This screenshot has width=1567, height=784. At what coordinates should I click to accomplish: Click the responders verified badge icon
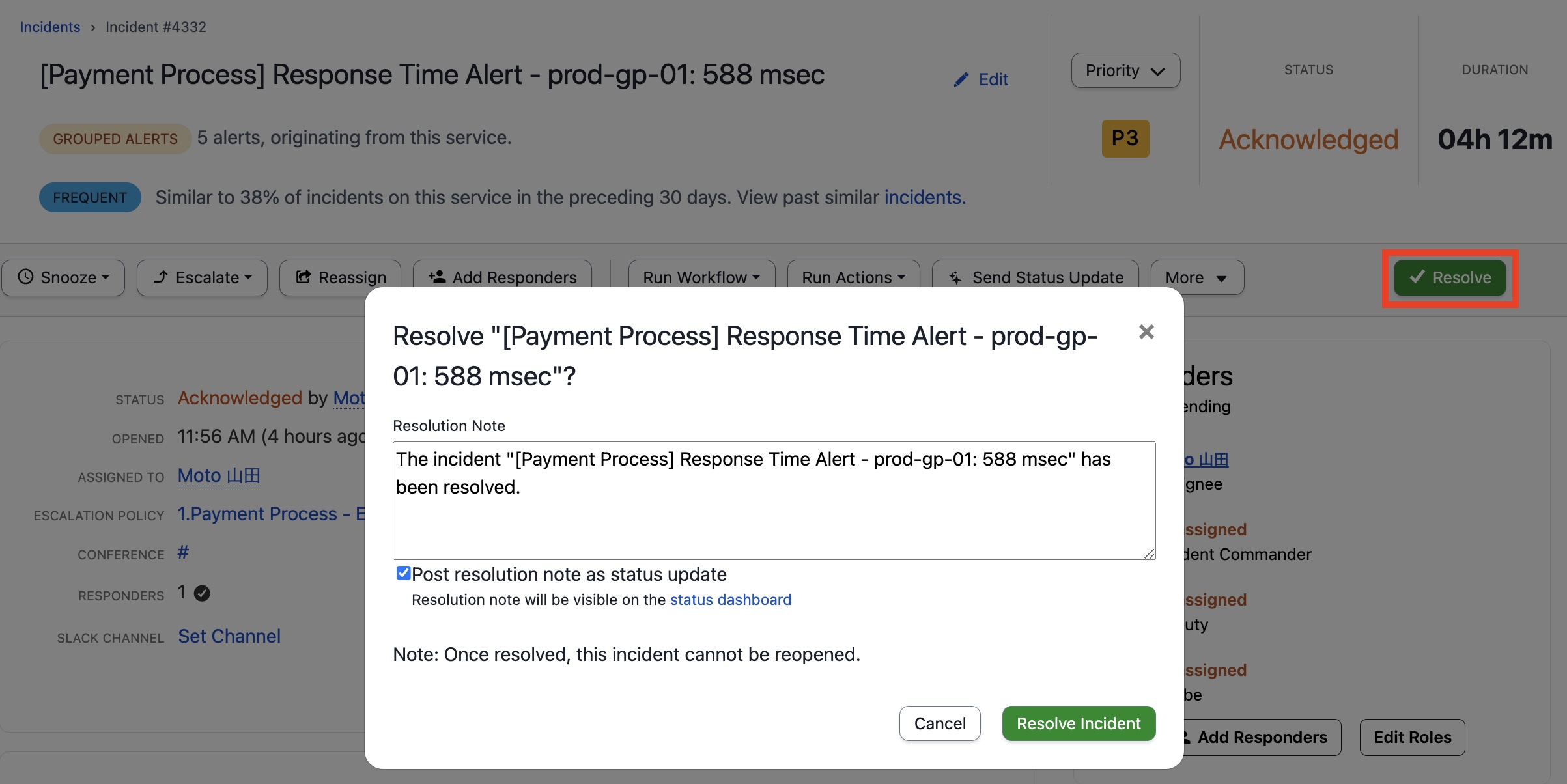click(201, 593)
